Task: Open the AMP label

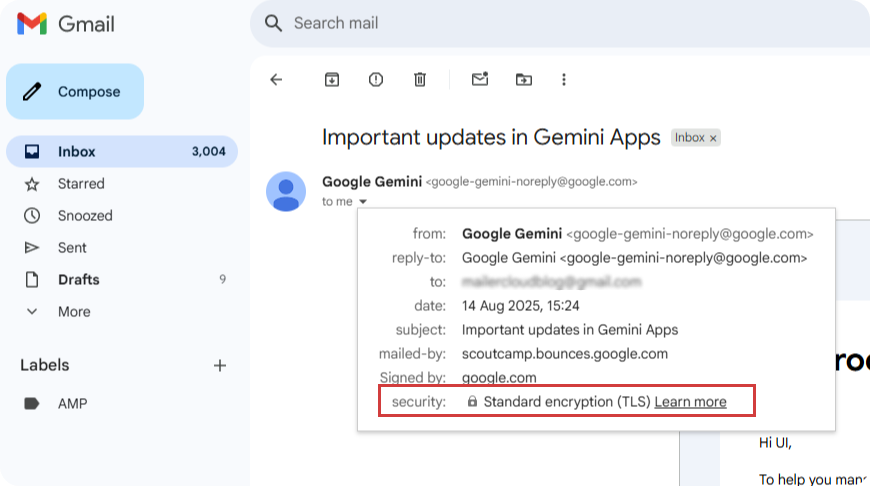Action: click(73, 404)
